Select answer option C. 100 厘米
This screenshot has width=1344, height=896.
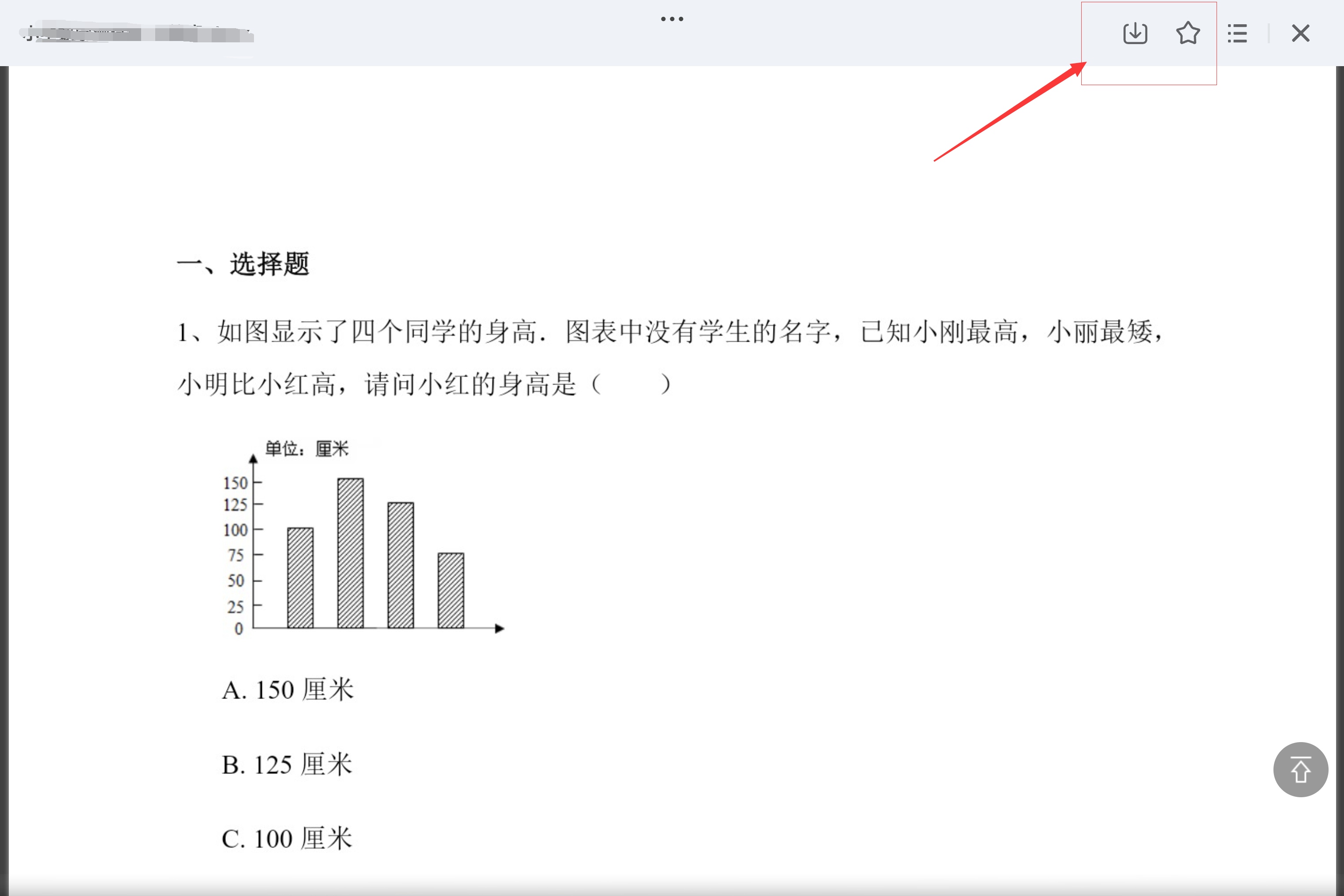pyautogui.click(x=287, y=838)
